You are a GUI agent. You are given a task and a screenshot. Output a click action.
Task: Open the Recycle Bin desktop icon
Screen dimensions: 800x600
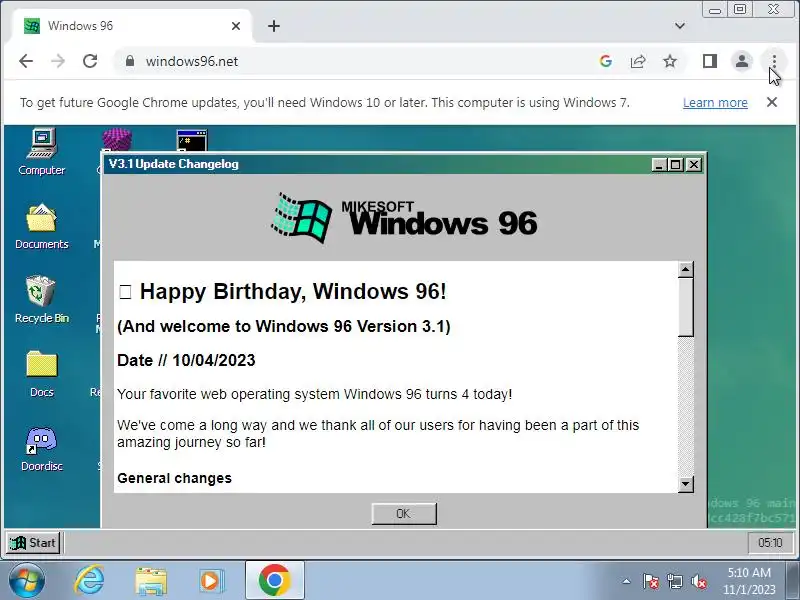pyautogui.click(x=42, y=299)
